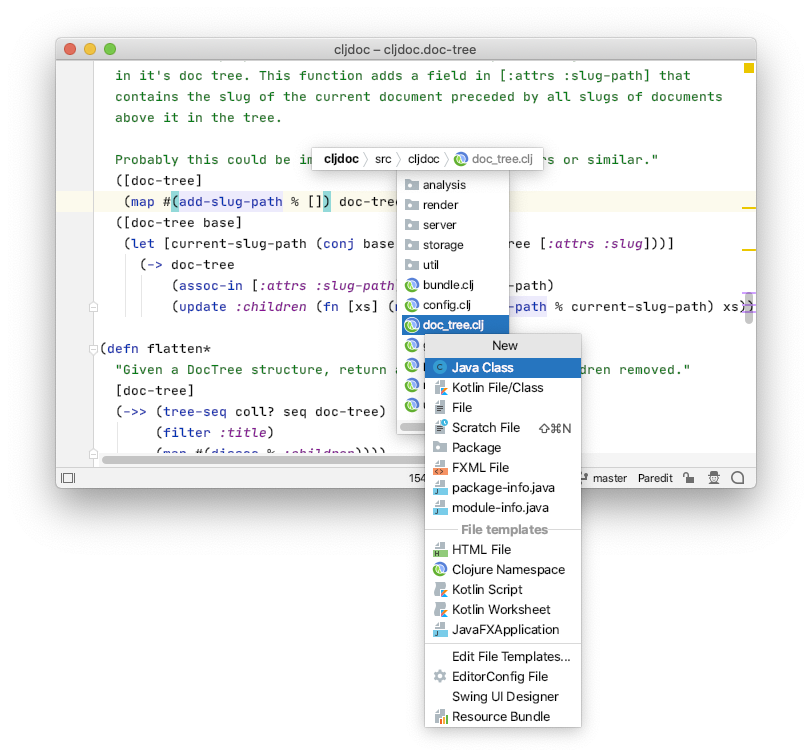Click the current-slug-path binding in the let line

(239, 244)
